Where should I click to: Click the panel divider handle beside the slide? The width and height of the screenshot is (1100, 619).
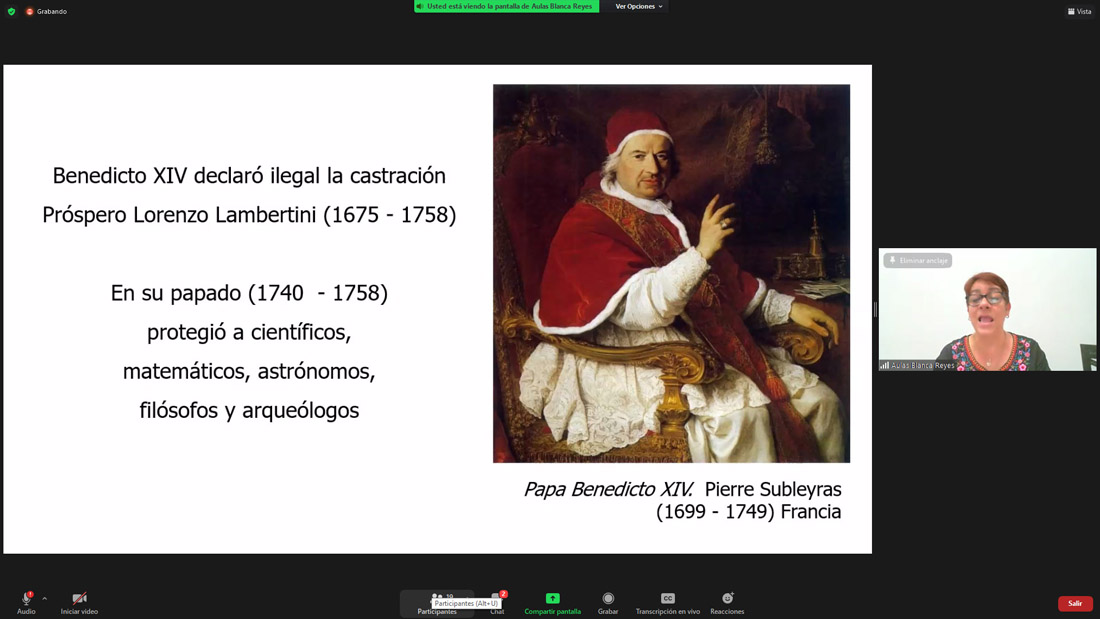click(x=875, y=310)
